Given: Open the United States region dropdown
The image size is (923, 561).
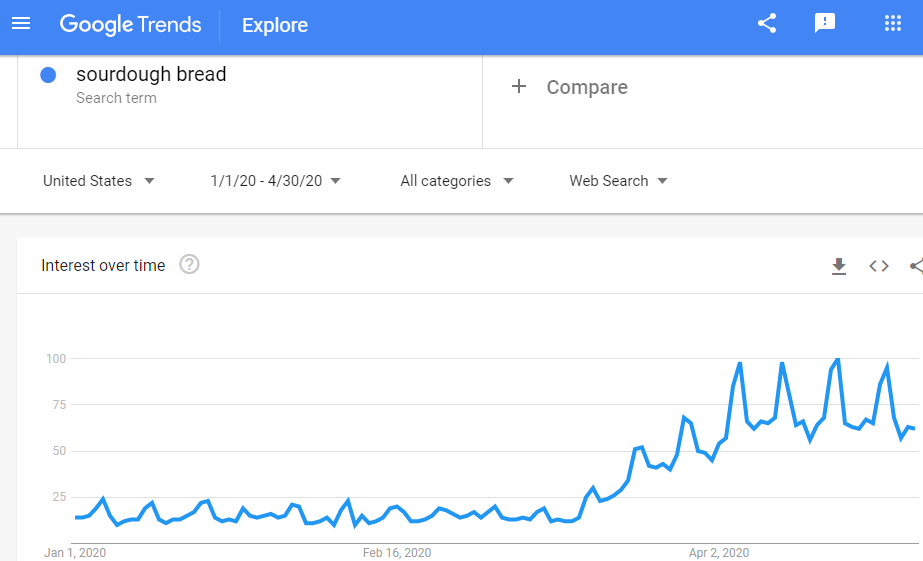Looking at the screenshot, I should pyautogui.click(x=99, y=181).
